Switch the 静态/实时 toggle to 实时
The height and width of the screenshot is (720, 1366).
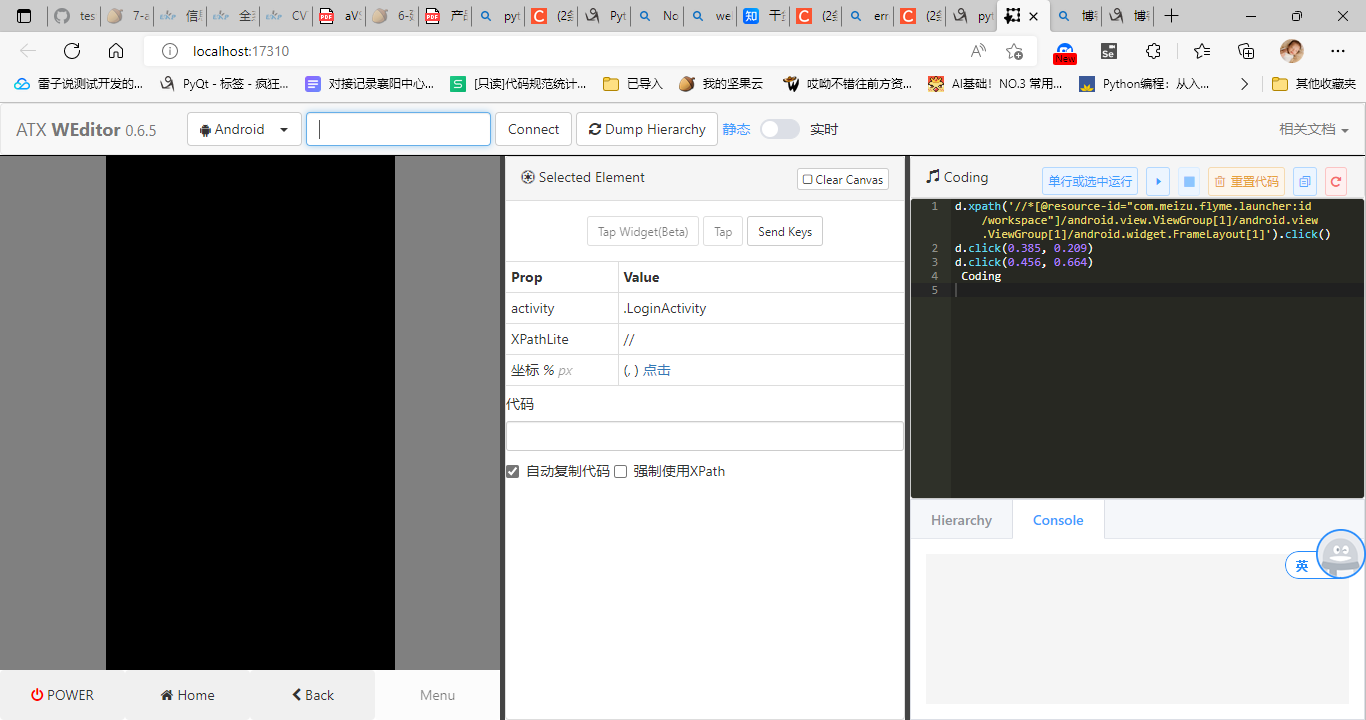tap(779, 129)
